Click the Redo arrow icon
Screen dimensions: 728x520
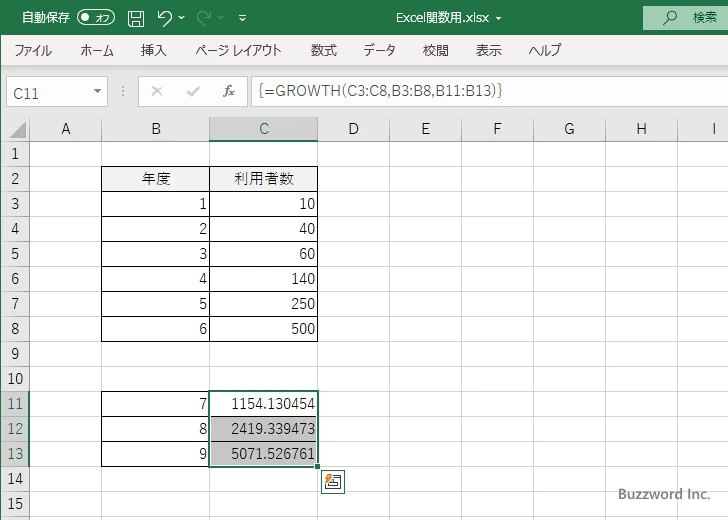204,18
